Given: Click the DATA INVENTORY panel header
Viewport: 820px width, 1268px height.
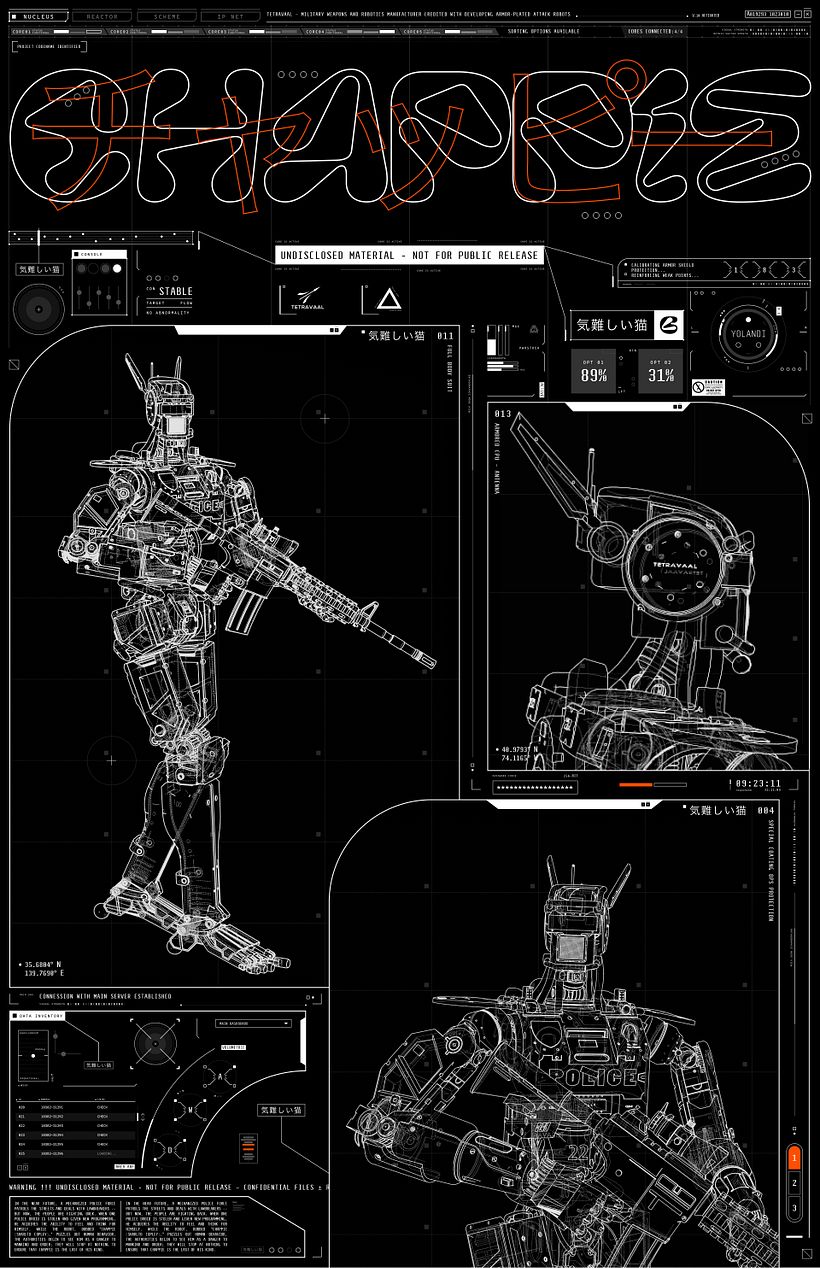Looking at the screenshot, I should 38,1016.
